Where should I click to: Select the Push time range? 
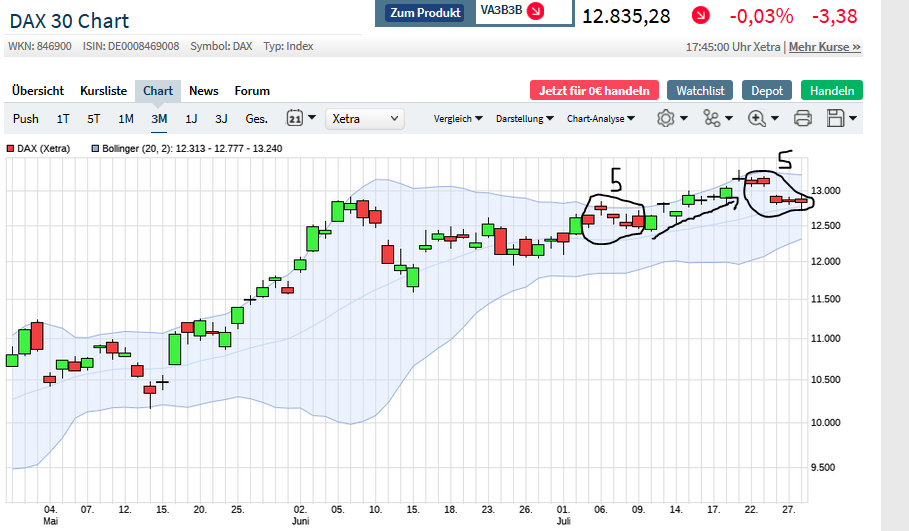(x=26, y=119)
